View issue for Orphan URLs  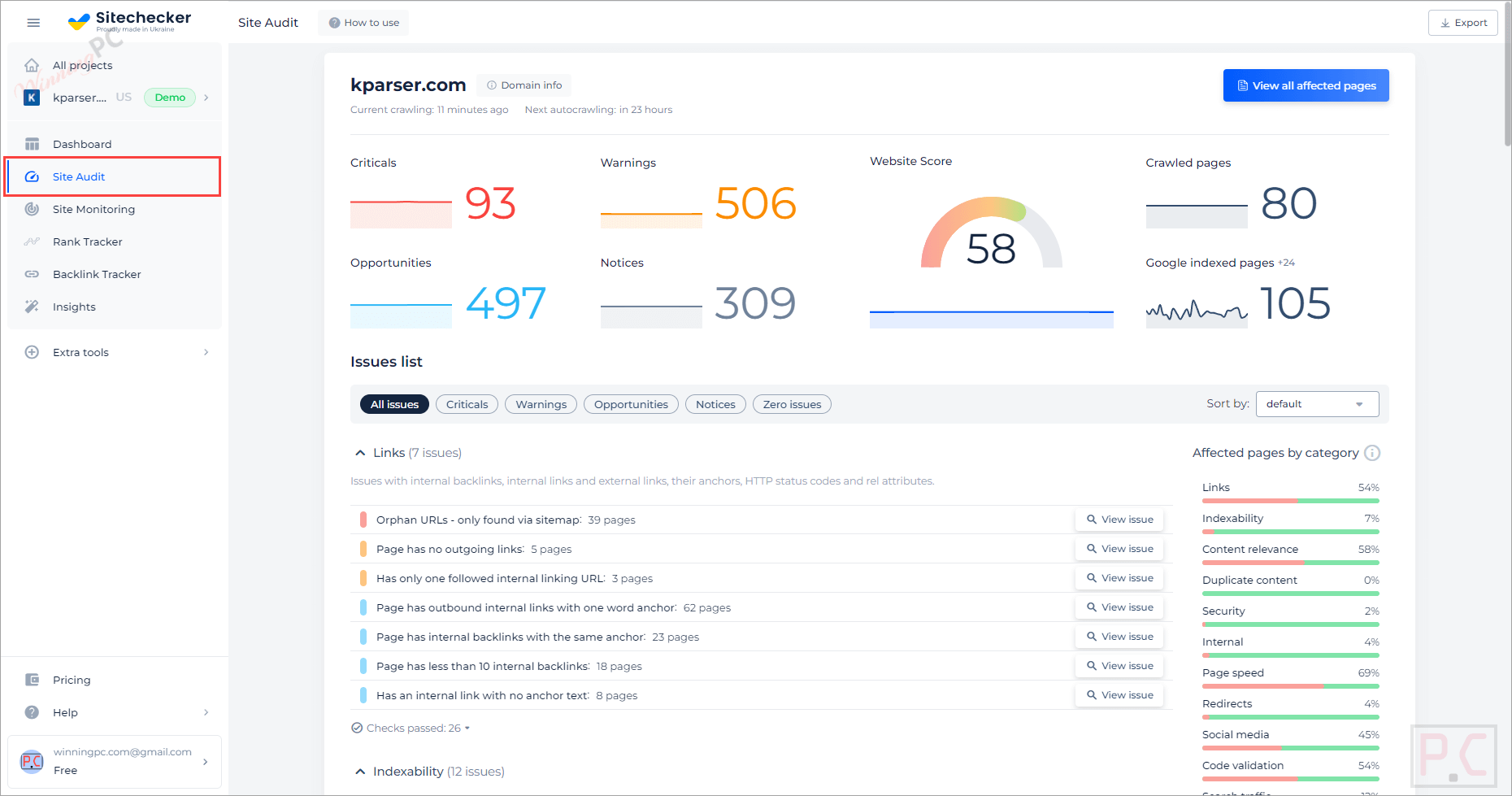1119,520
